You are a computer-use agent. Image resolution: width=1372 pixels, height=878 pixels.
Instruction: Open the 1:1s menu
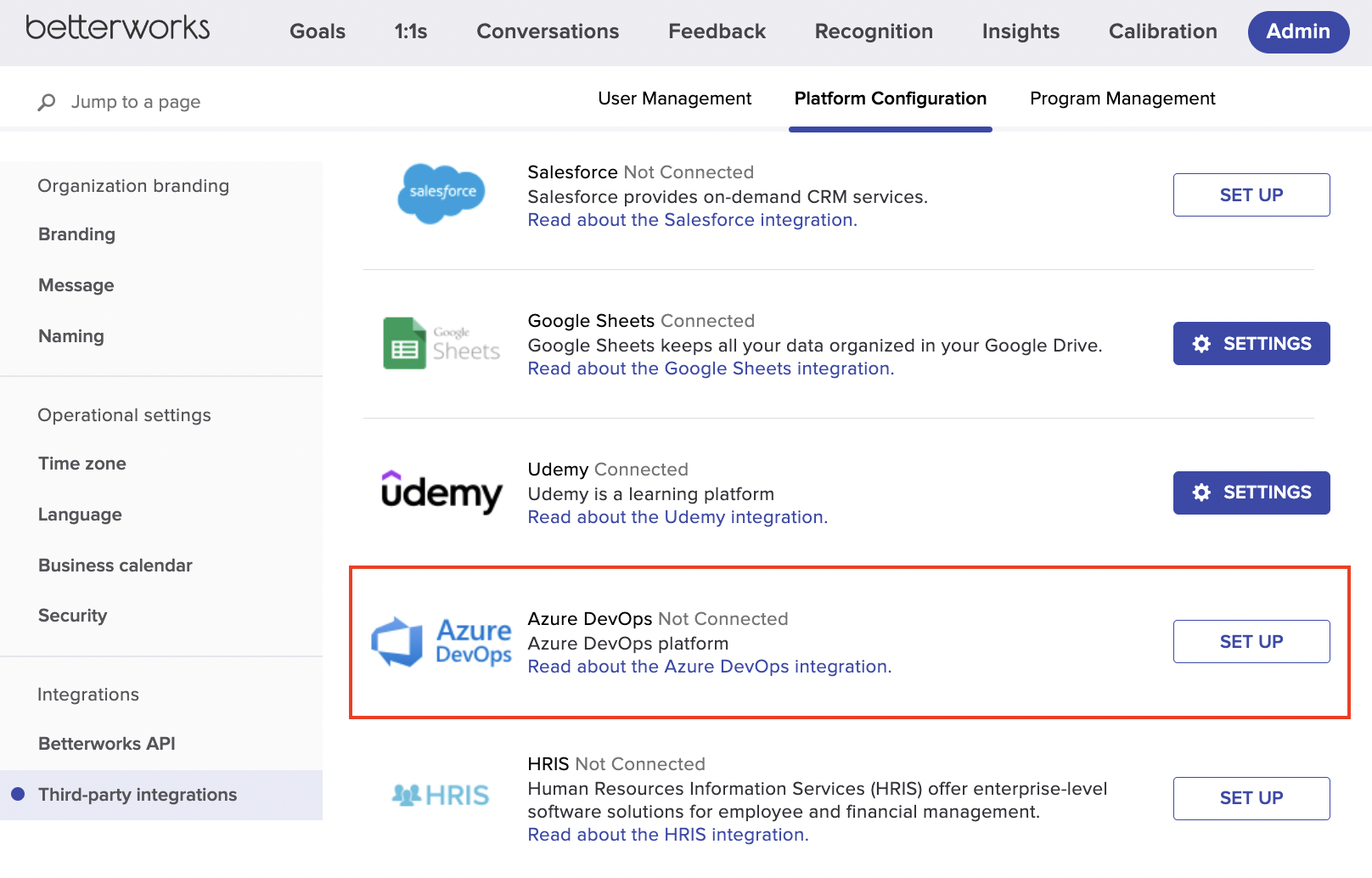[411, 31]
